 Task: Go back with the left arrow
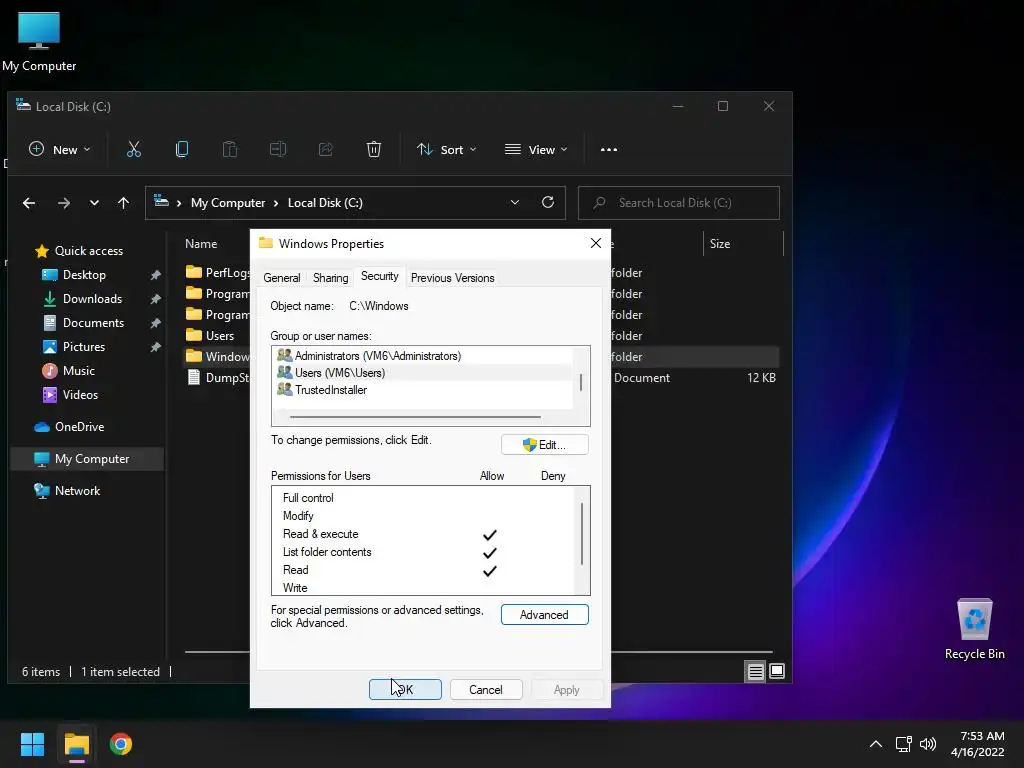pyautogui.click(x=29, y=203)
